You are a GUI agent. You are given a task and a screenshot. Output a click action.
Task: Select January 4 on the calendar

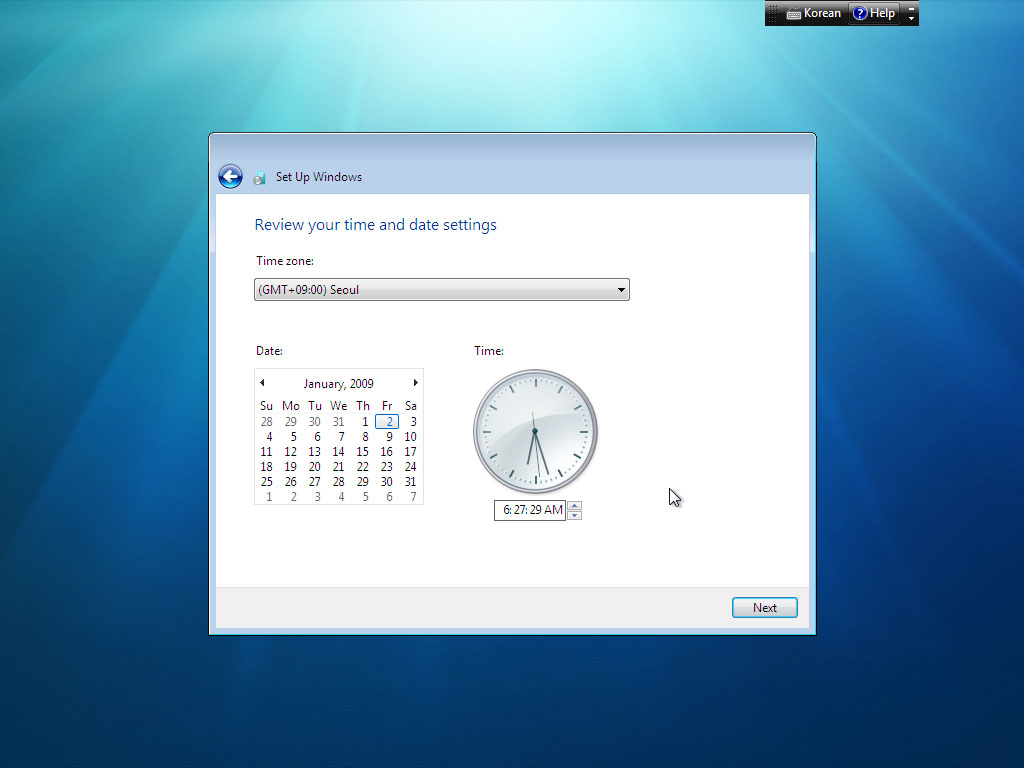(x=269, y=437)
